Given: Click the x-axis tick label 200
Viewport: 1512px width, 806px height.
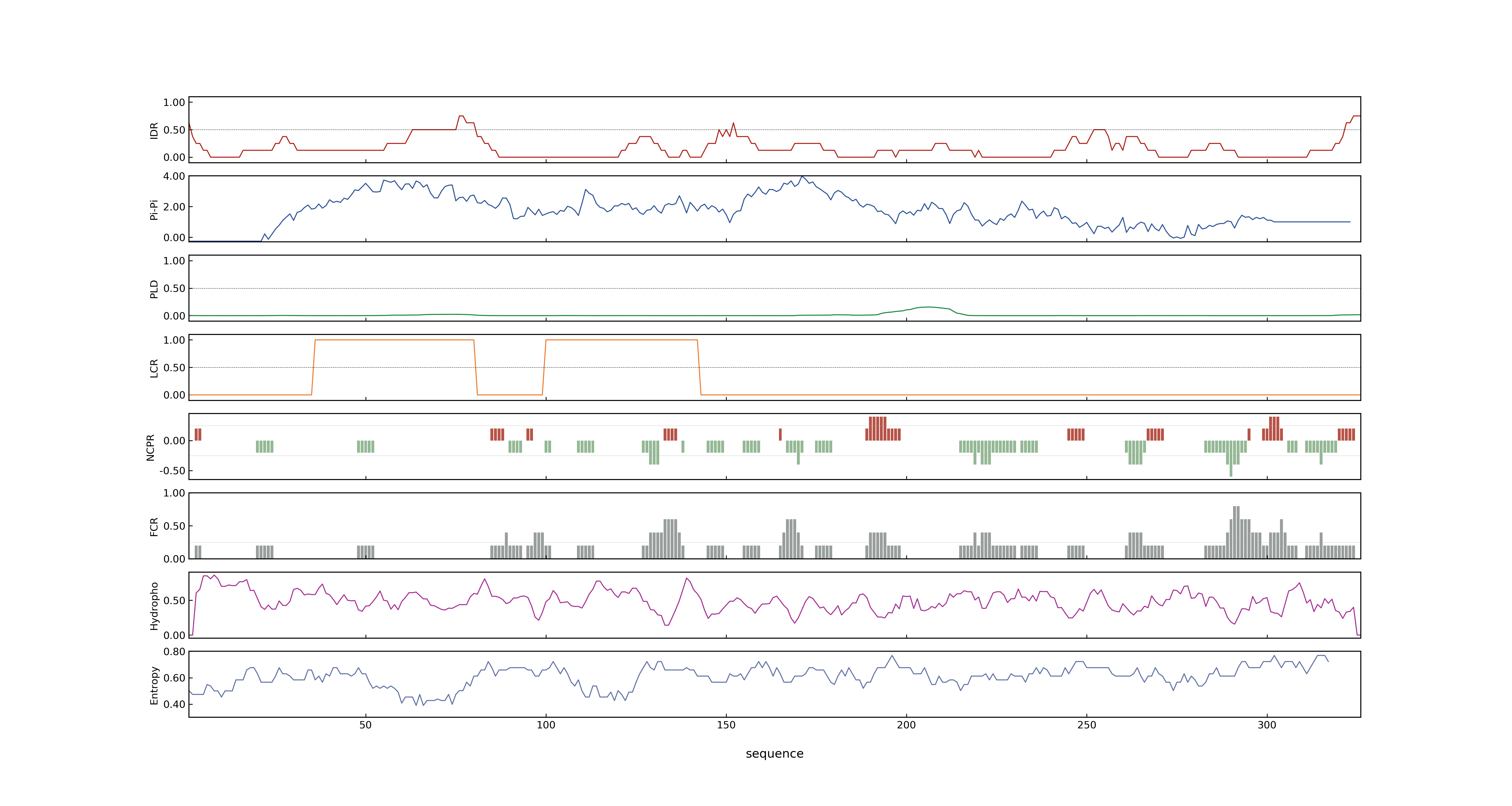Looking at the screenshot, I should point(906,725).
